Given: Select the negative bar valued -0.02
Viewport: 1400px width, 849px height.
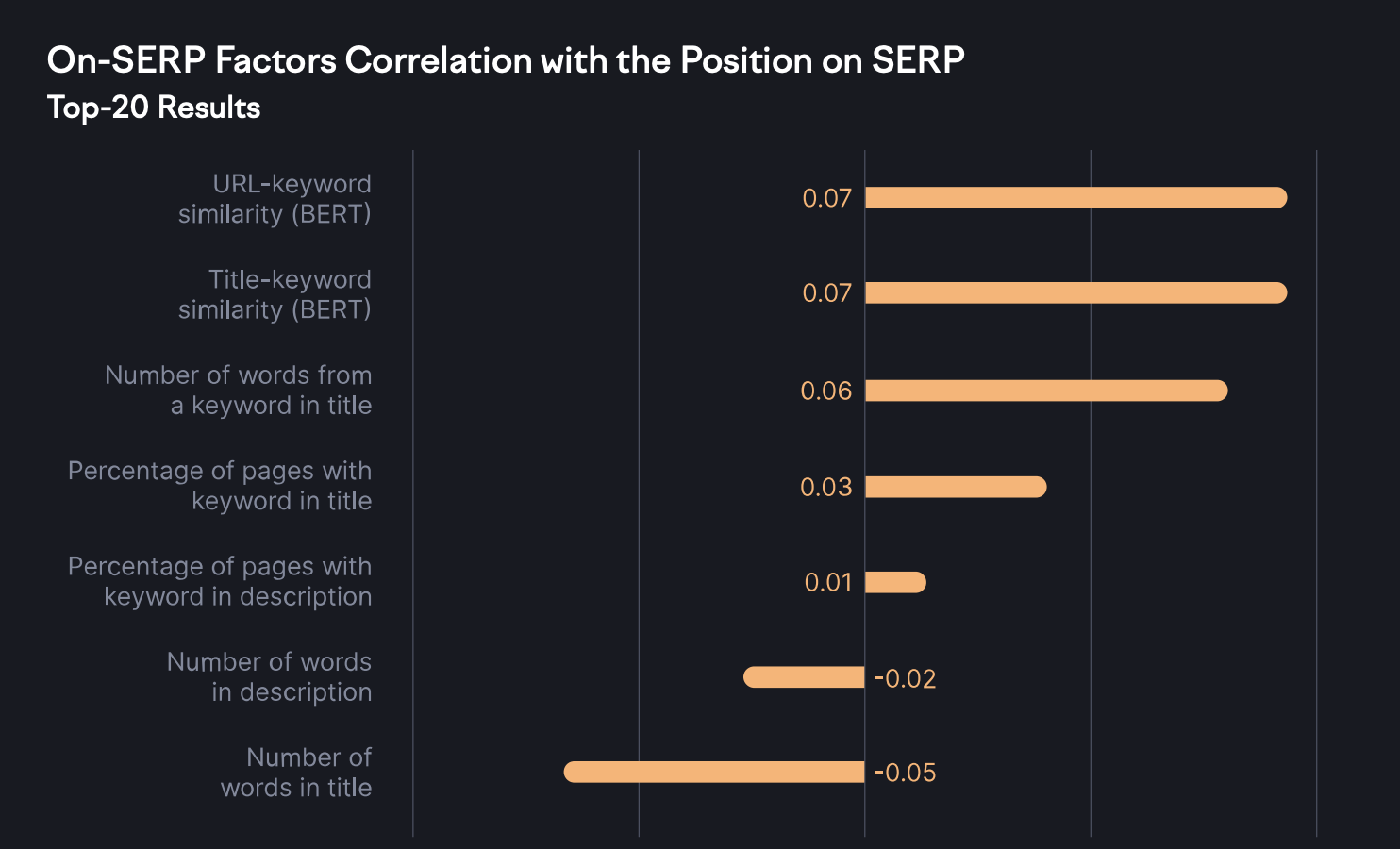Looking at the screenshot, I should click(804, 677).
